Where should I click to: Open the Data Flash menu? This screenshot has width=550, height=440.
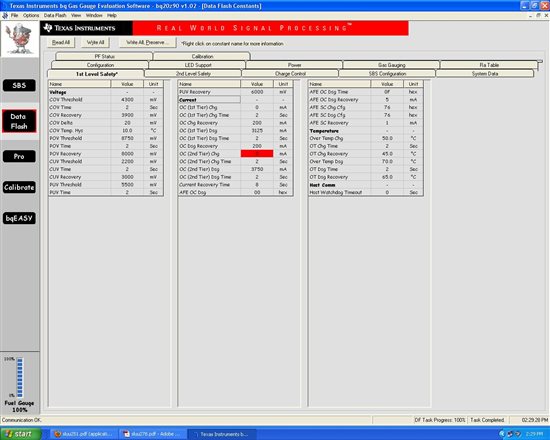pyautogui.click(x=55, y=15)
